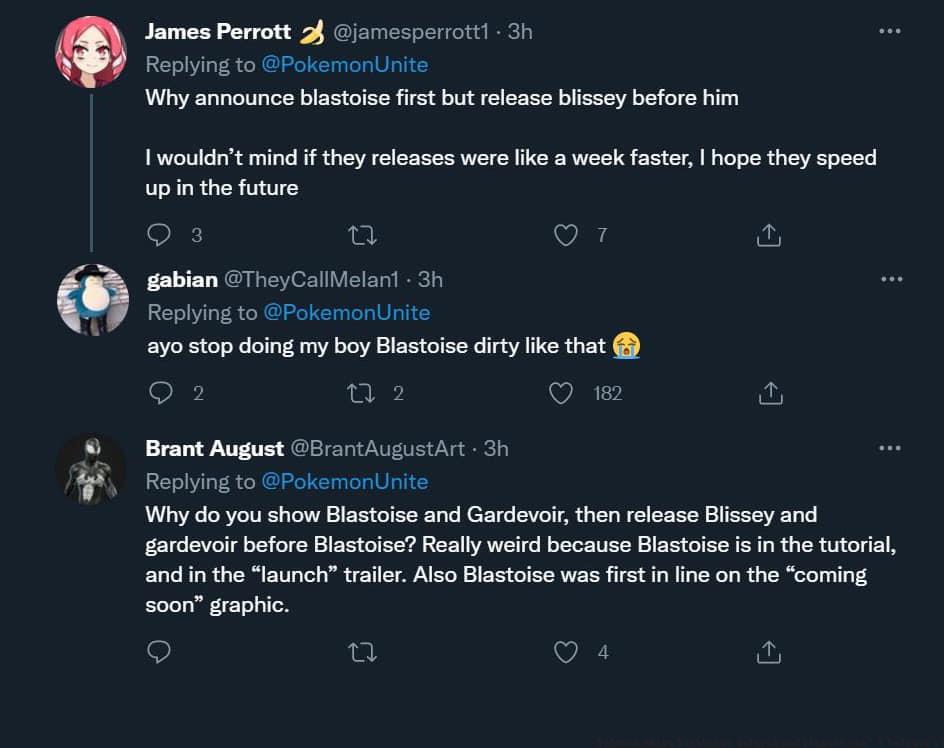This screenshot has height=748, width=944.
Task: Open Brant August's profile name
Action: pos(213,449)
